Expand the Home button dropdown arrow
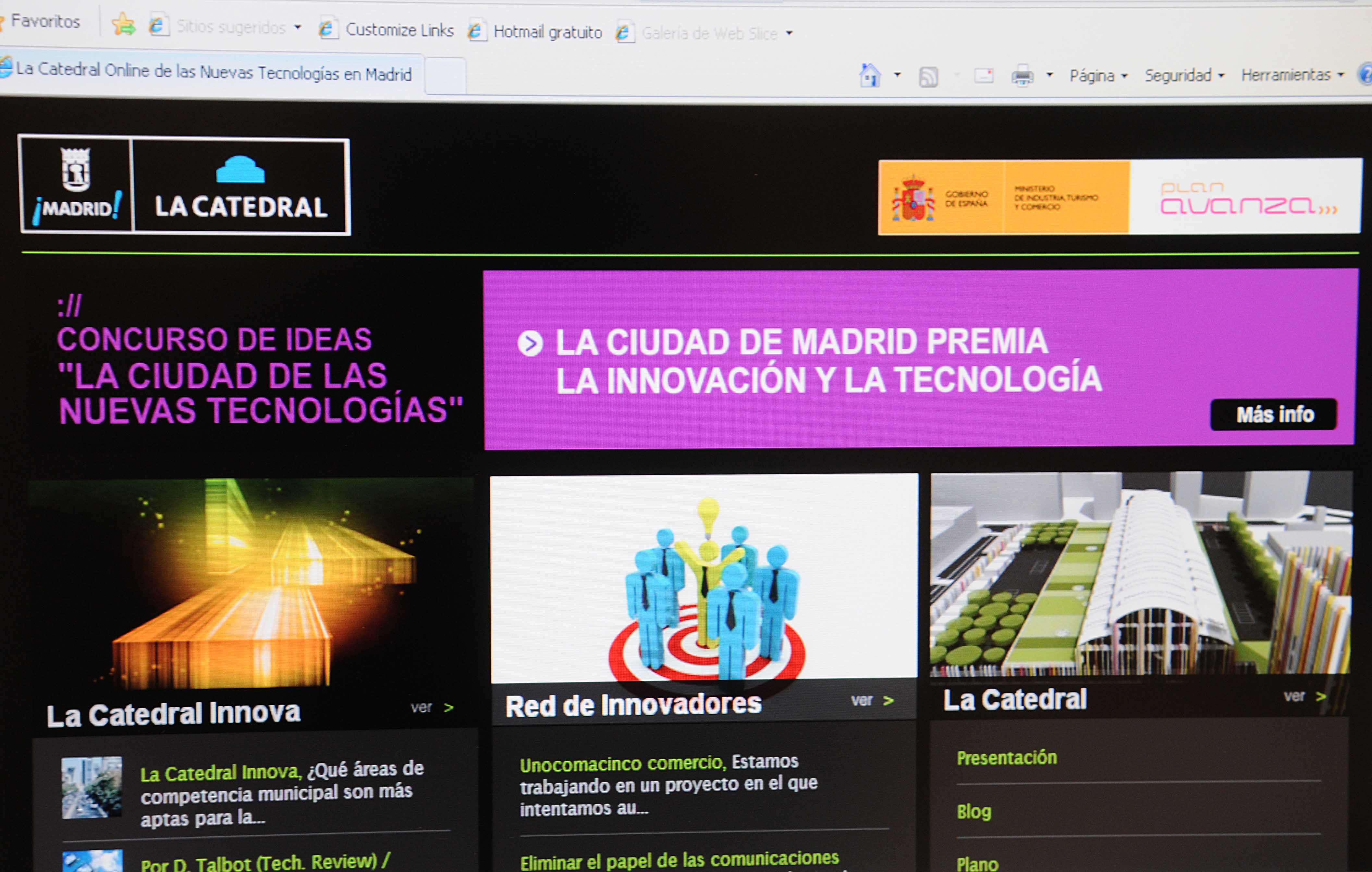The image size is (1372, 872). coord(897,75)
